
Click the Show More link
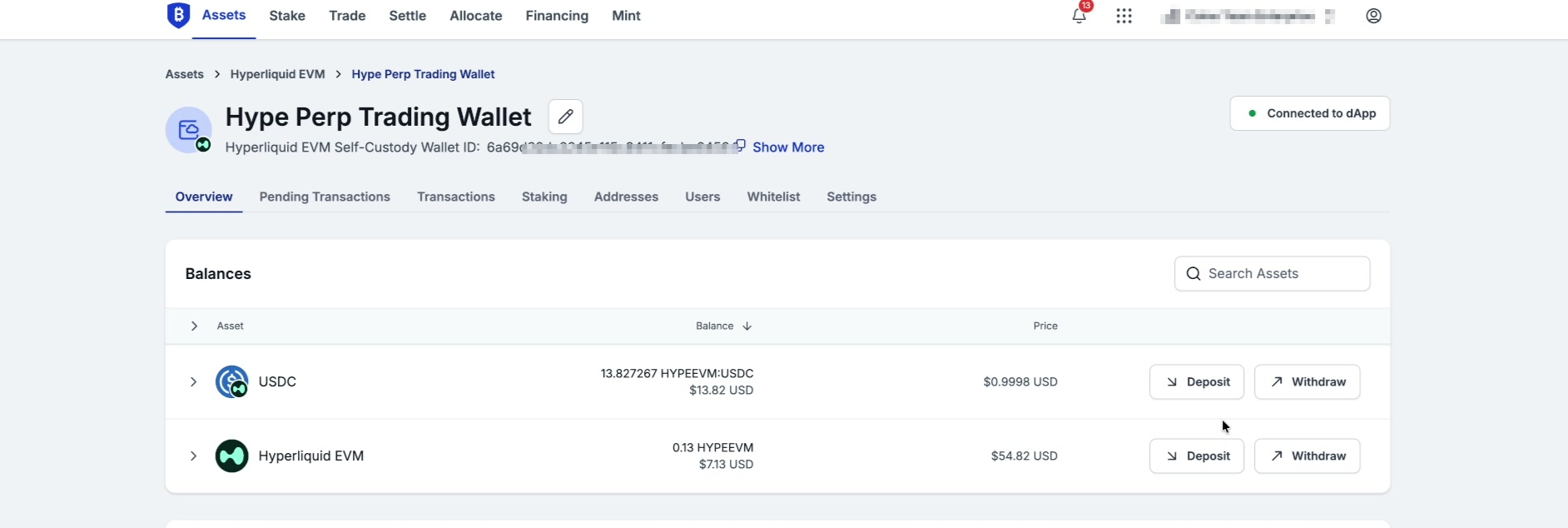788,147
